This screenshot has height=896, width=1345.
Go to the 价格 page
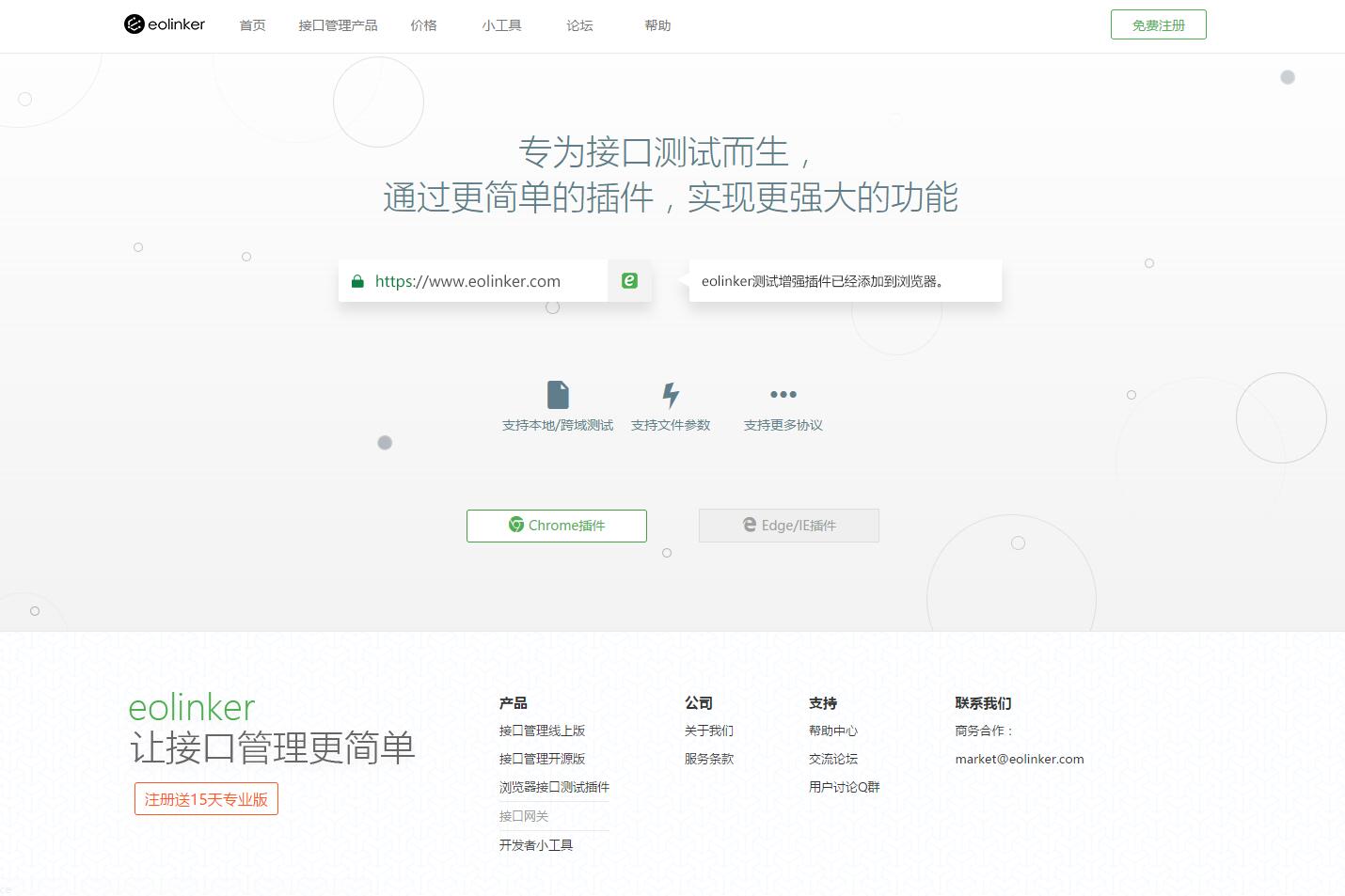point(423,25)
